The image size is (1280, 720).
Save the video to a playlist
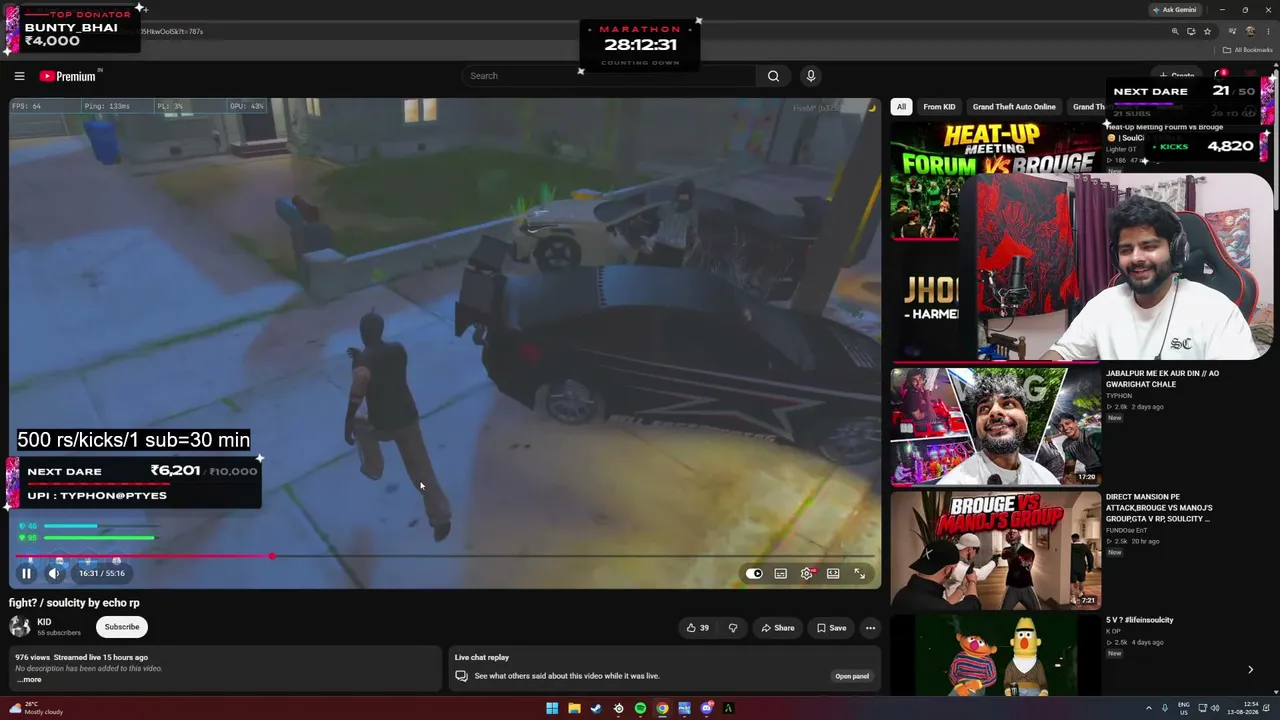(832, 628)
